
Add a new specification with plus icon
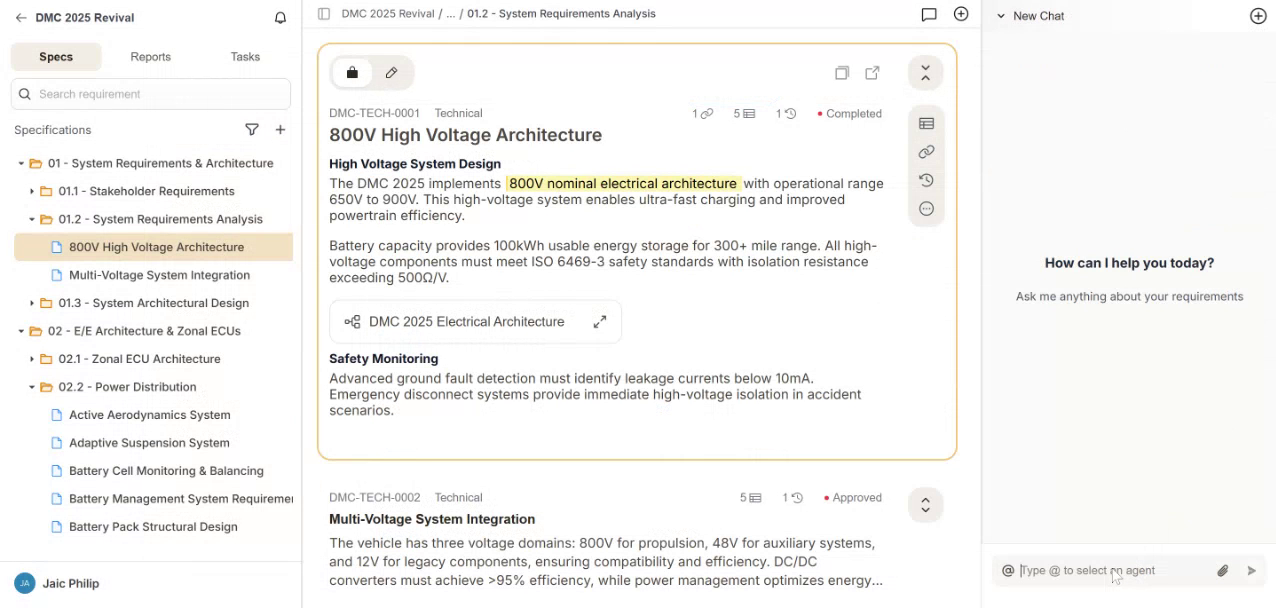[280, 130]
